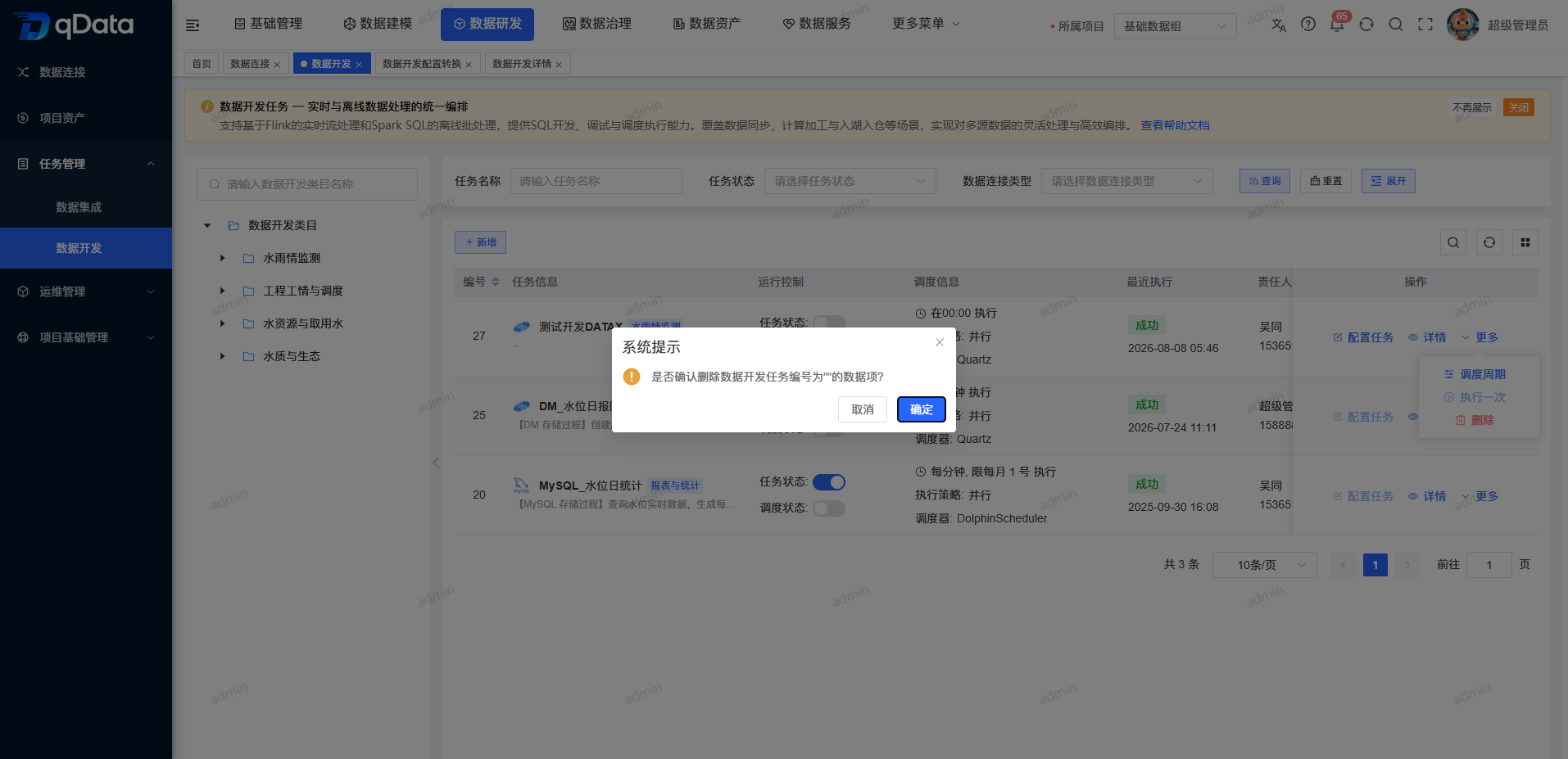The image size is (1568, 759).
Task: Click 删除 in the more menu
Action: click(x=1475, y=420)
